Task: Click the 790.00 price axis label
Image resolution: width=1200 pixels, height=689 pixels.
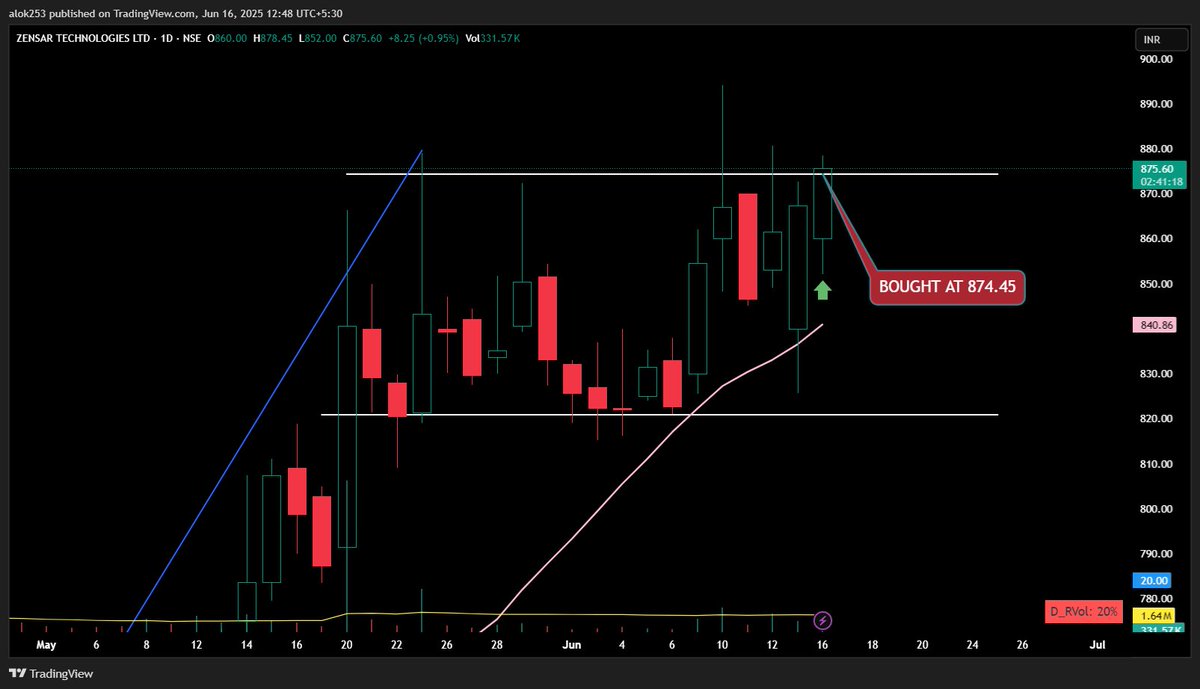Action: tap(1156, 554)
